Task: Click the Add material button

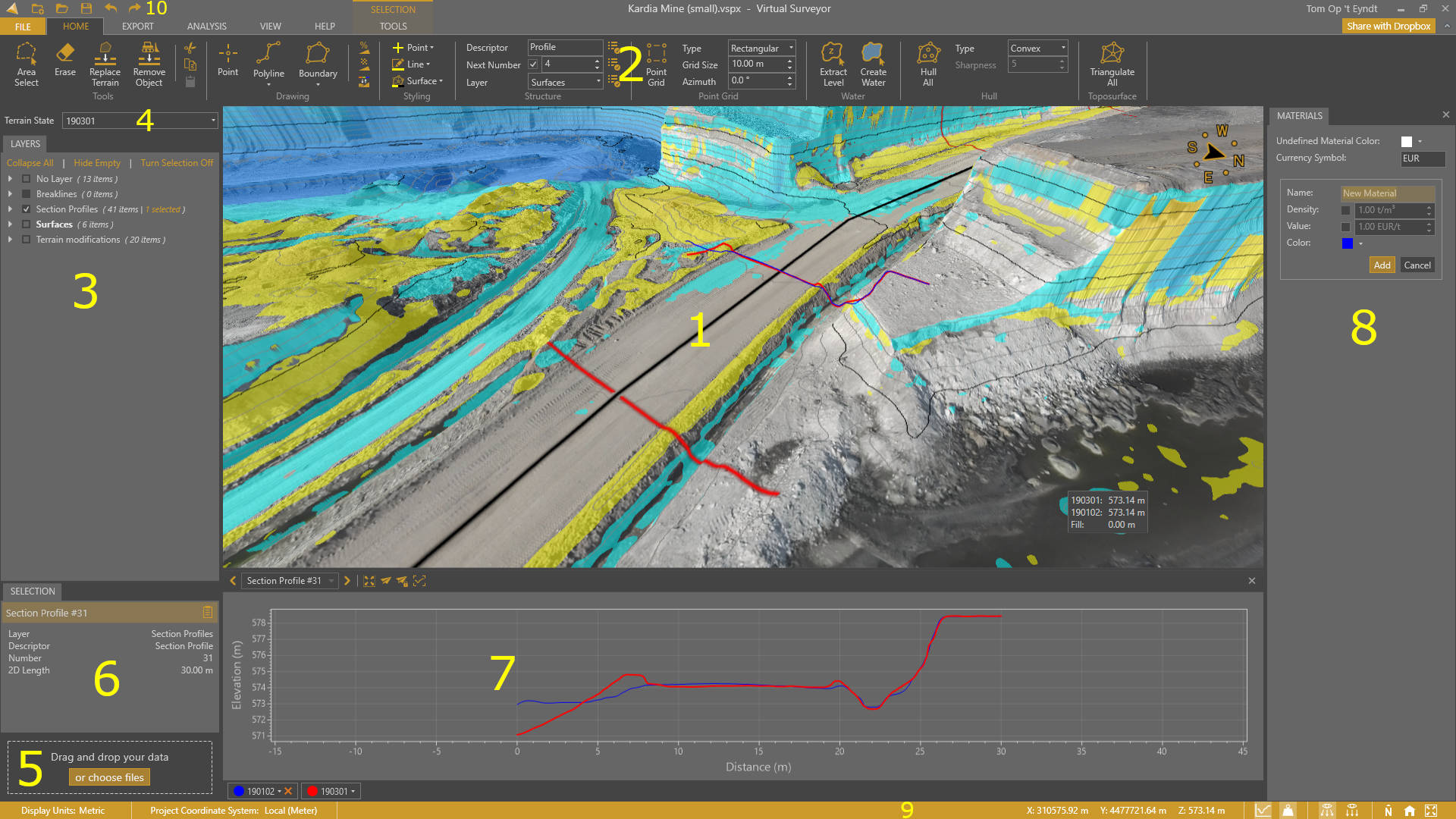Action: (x=1382, y=265)
